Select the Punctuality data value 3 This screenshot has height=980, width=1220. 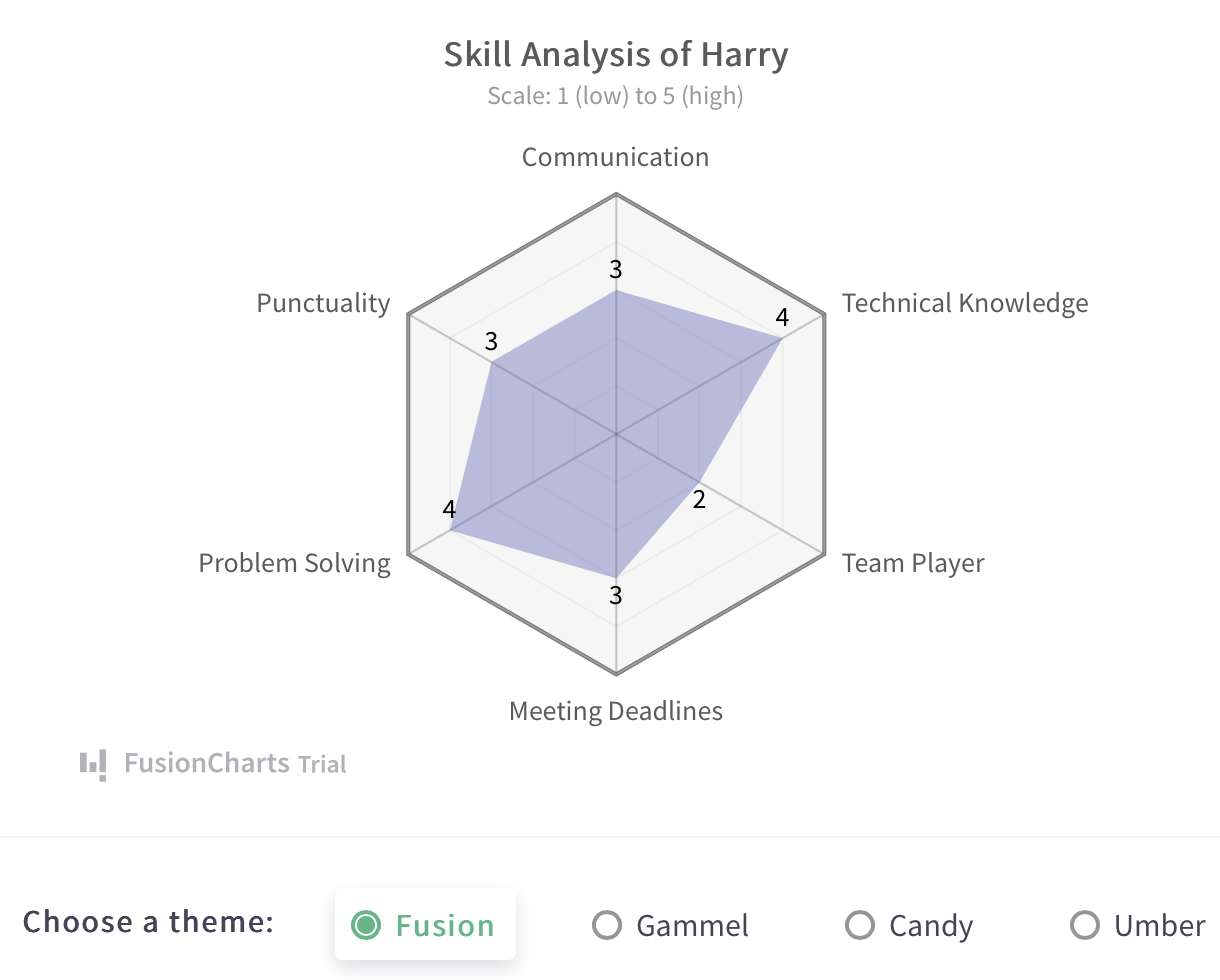point(491,341)
